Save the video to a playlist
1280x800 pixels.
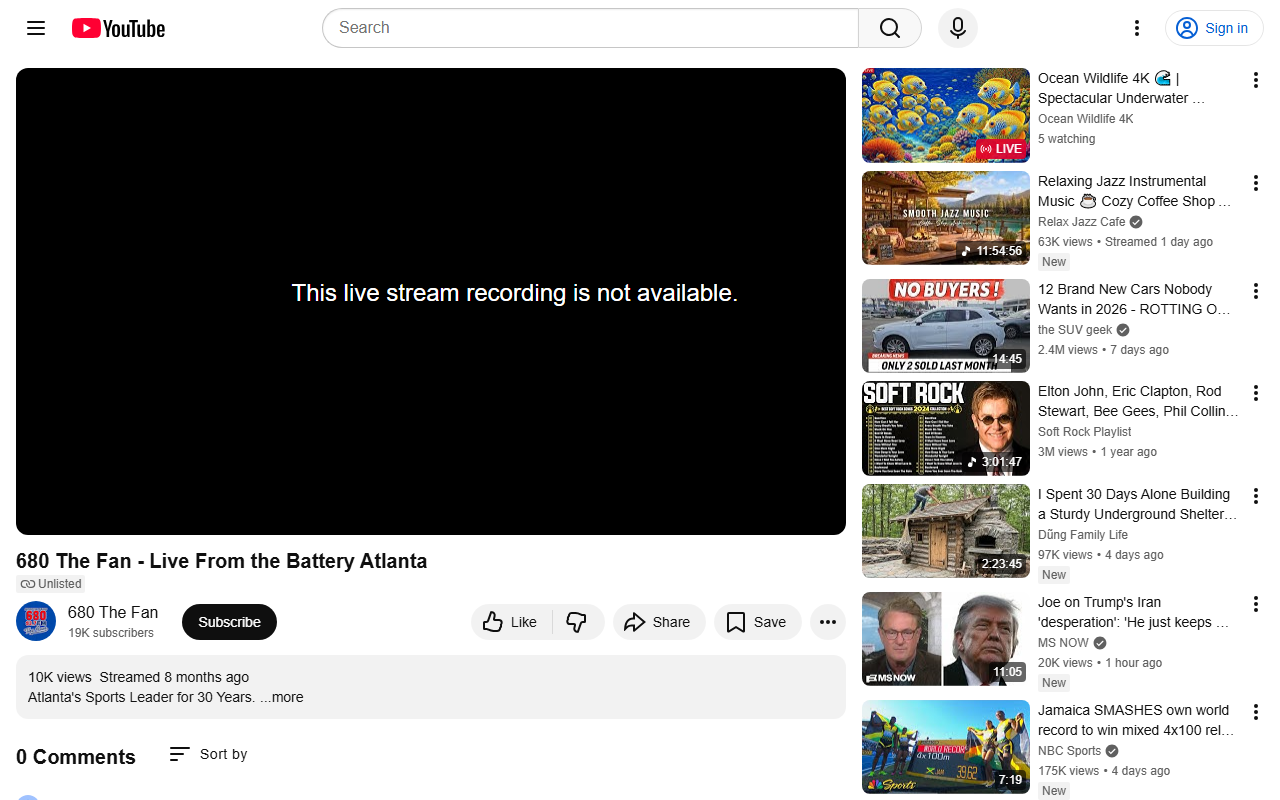click(x=757, y=622)
